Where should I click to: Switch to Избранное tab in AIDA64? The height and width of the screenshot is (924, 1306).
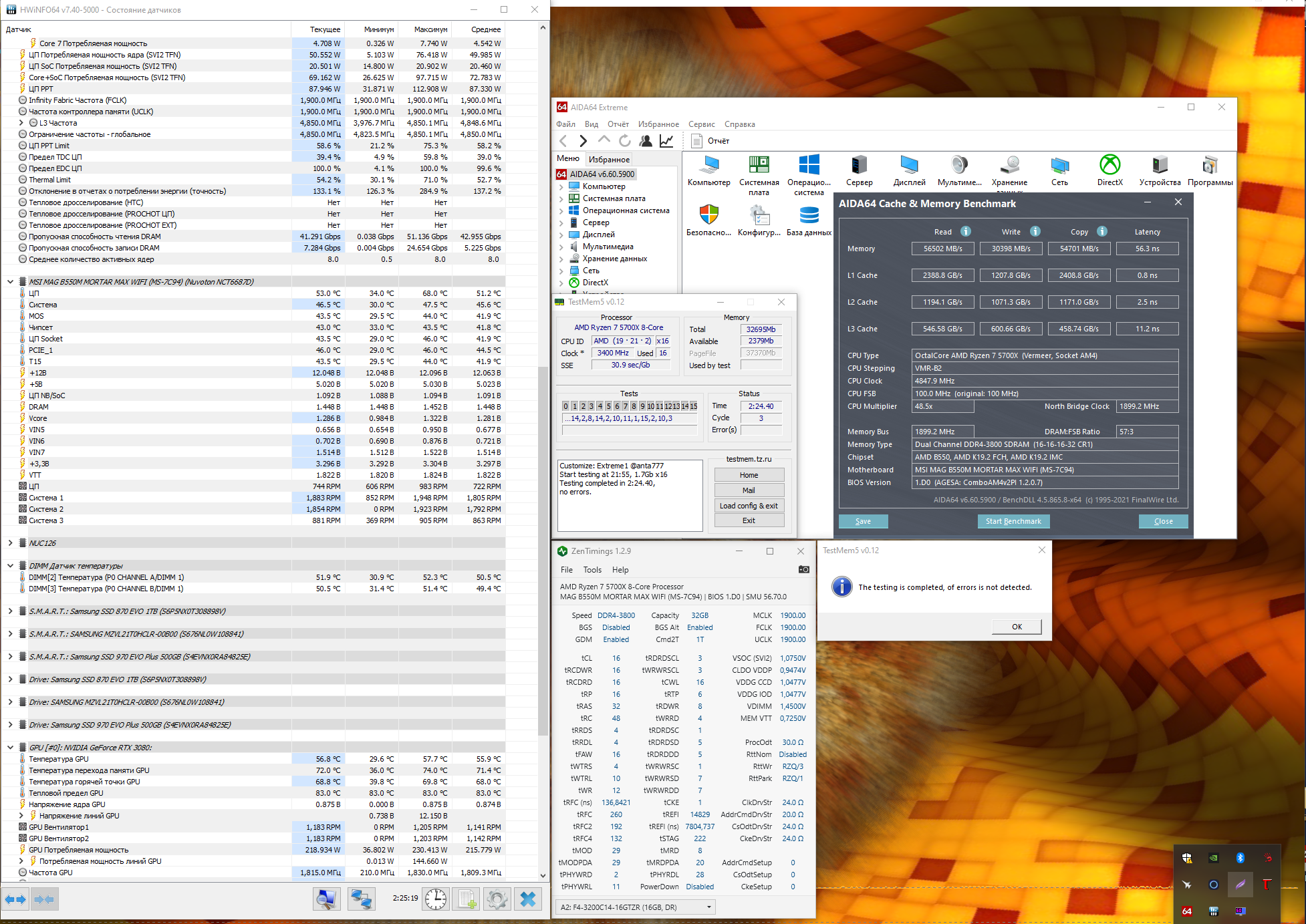609,160
